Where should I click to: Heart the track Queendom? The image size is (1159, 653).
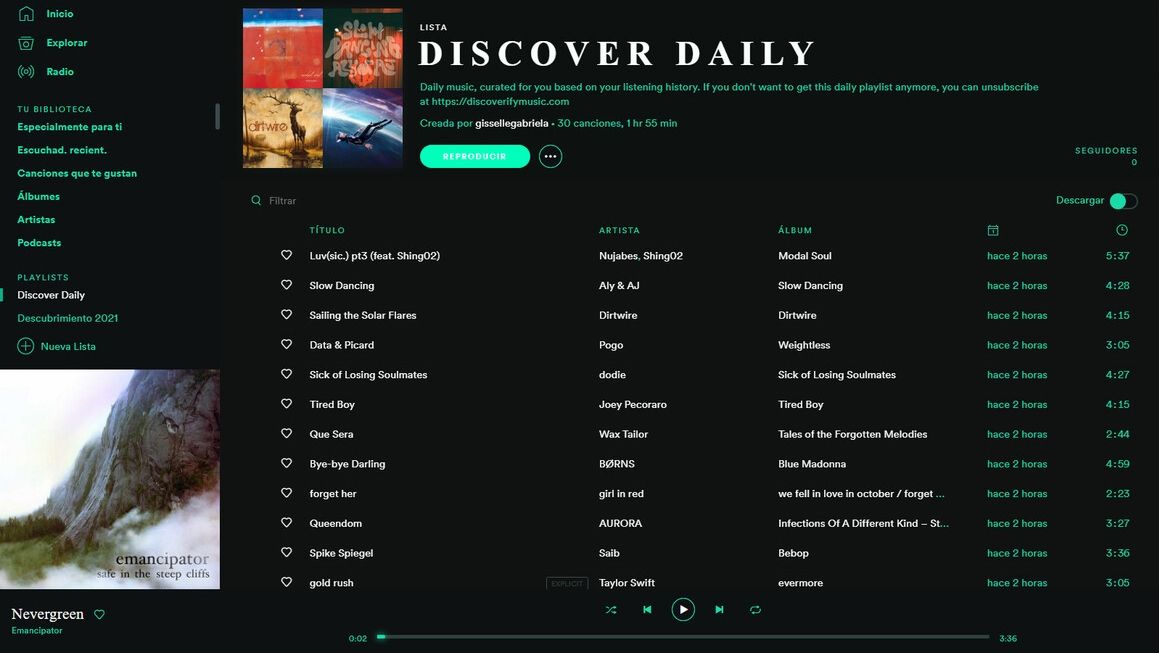[x=286, y=523]
